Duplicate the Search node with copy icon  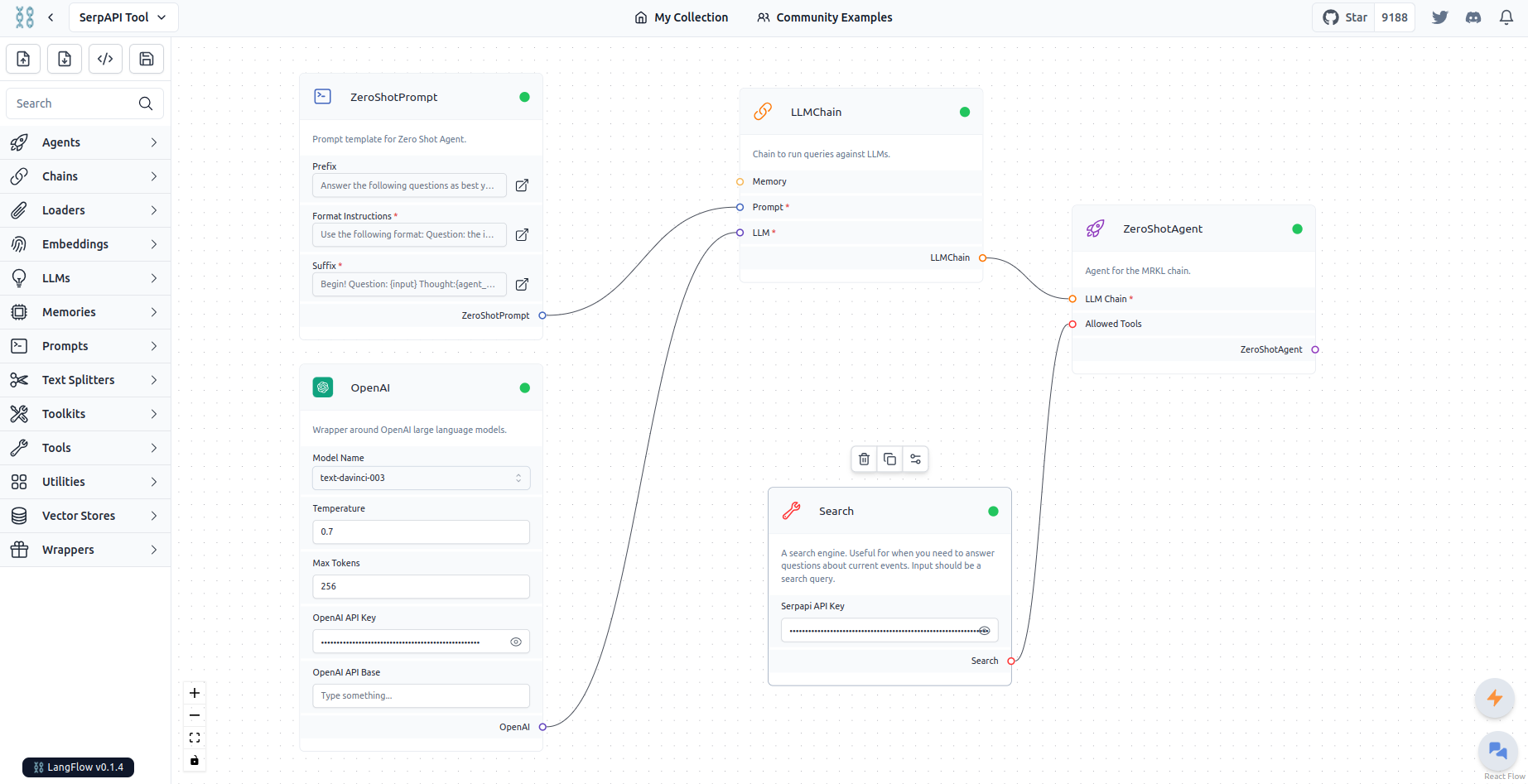[889, 459]
